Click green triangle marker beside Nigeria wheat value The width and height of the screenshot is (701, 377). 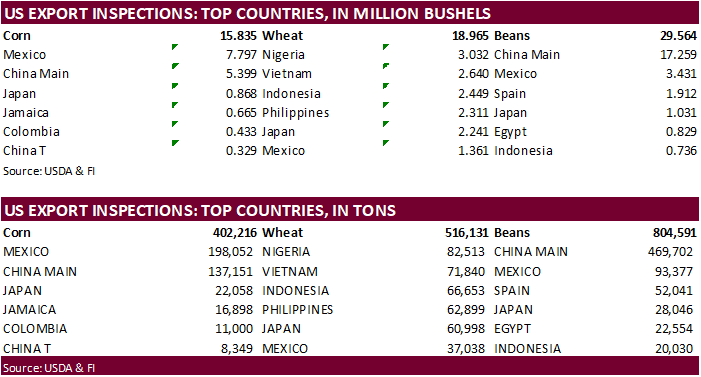(386, 47)
